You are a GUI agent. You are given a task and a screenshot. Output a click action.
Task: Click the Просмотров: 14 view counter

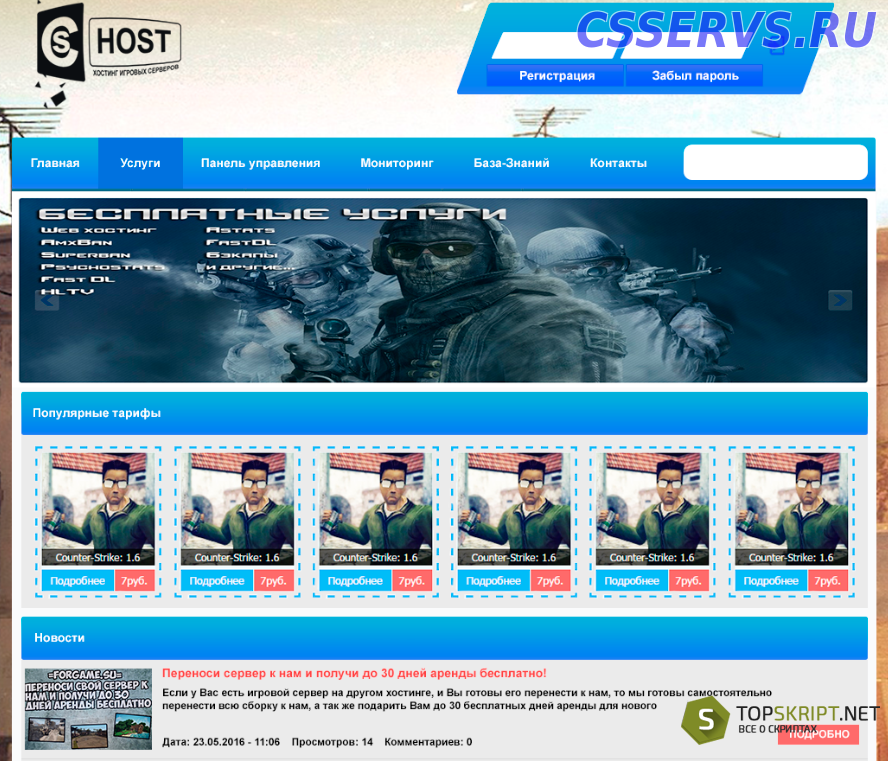point(332,742)
